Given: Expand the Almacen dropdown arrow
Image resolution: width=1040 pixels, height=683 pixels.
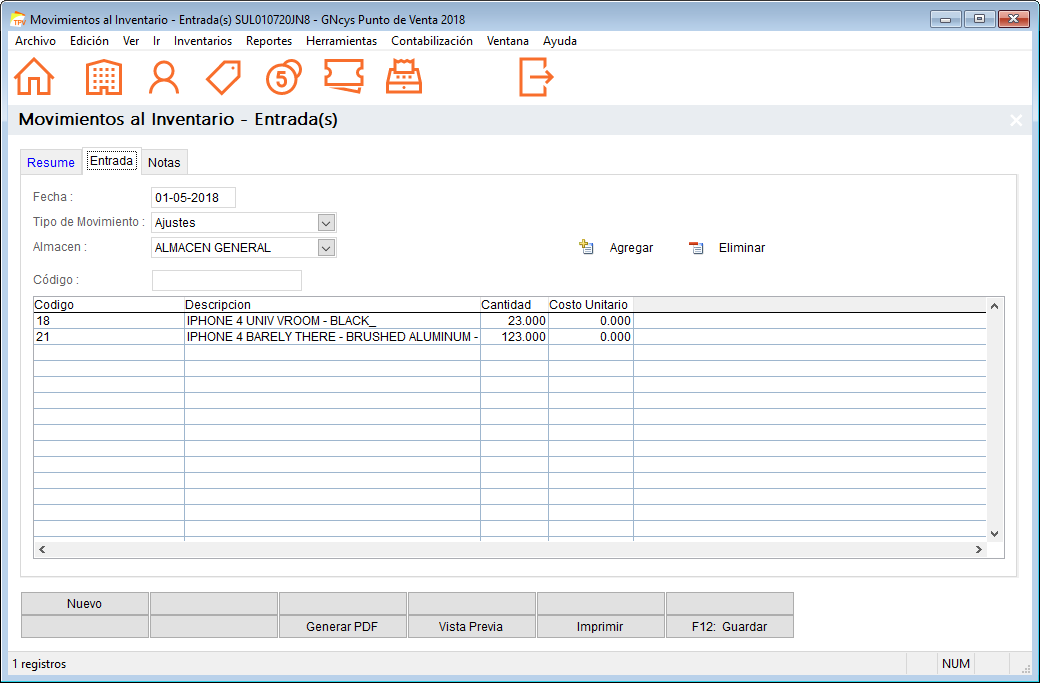Looking at the screenshot, I should coord(326,248).
